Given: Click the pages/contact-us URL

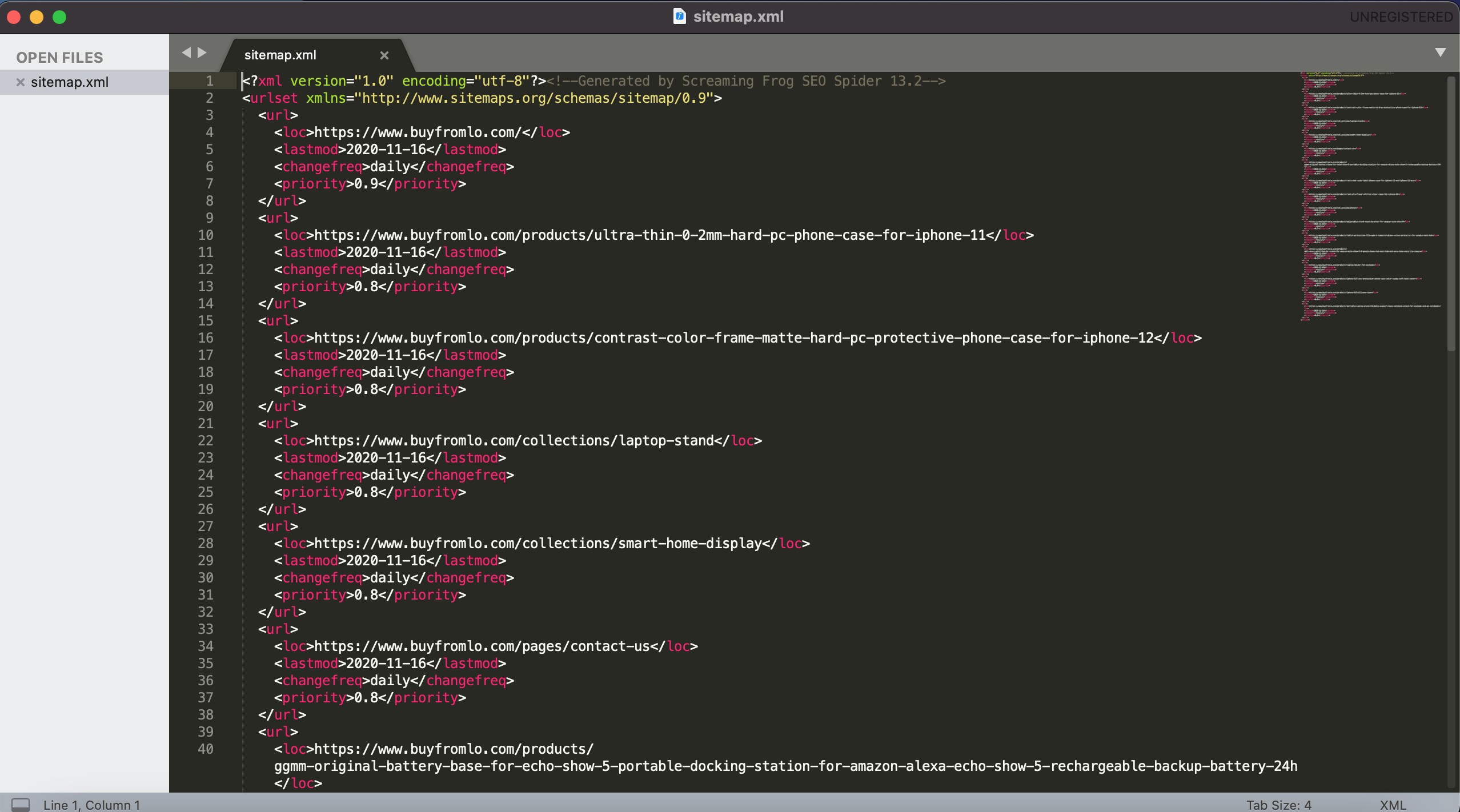Looking at the screenshot, I should pyautogui.click(x=483, y=646).
